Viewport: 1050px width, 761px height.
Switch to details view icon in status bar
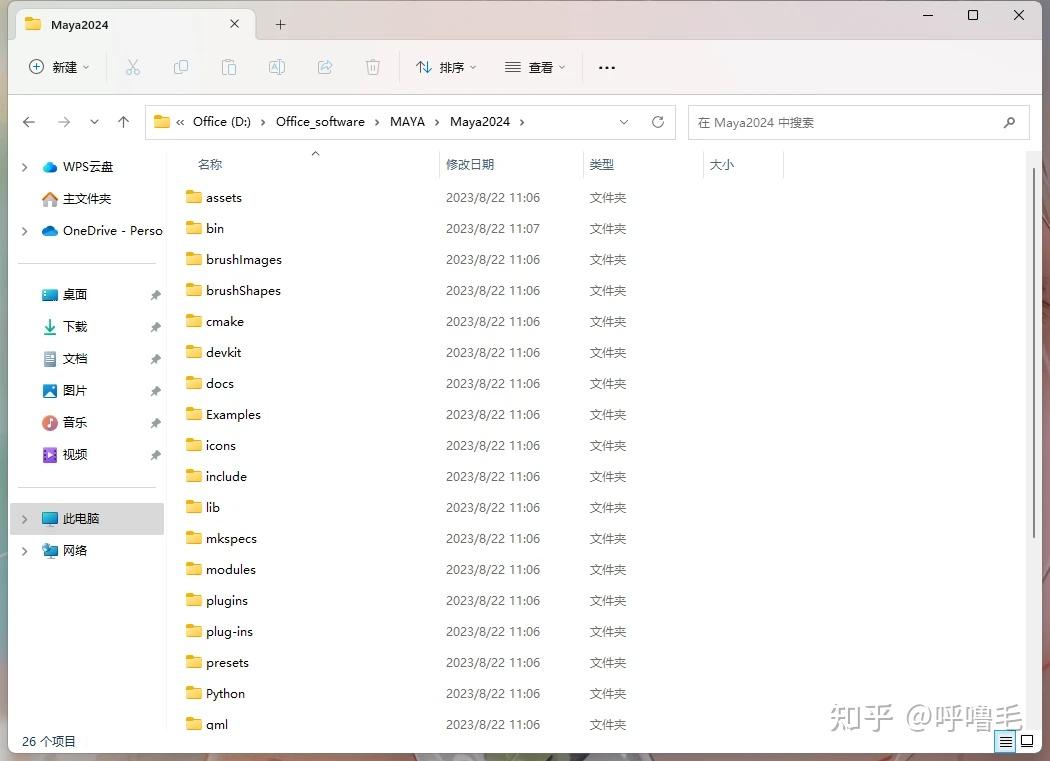tap(1006, 742)
